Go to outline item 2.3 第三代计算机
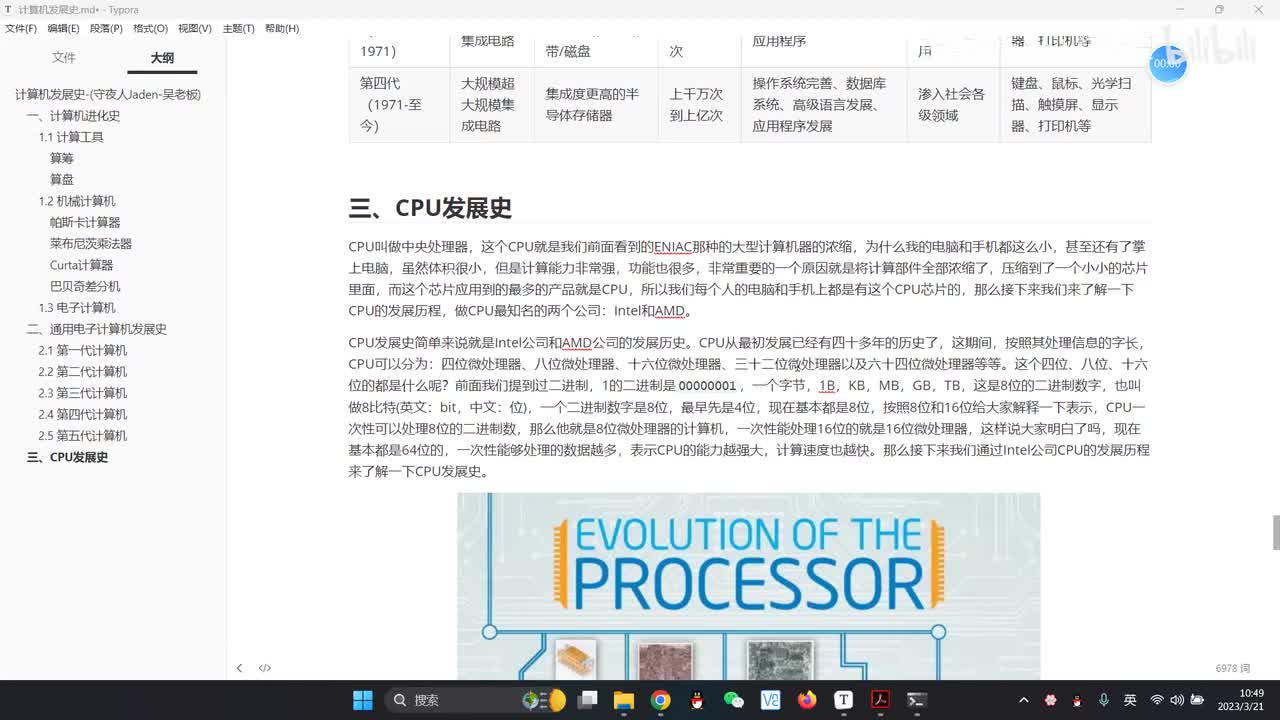 coord(83,393)
